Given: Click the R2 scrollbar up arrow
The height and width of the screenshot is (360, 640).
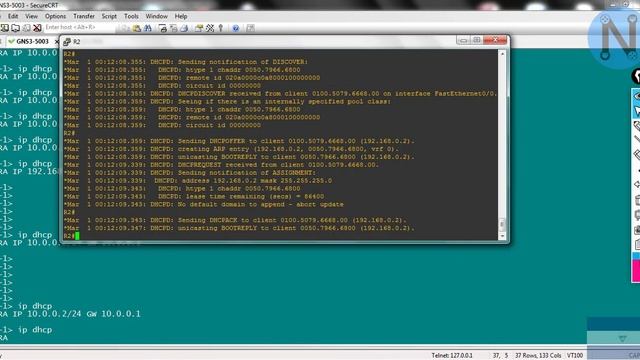Looking at the screenshot, I should 502,54.
